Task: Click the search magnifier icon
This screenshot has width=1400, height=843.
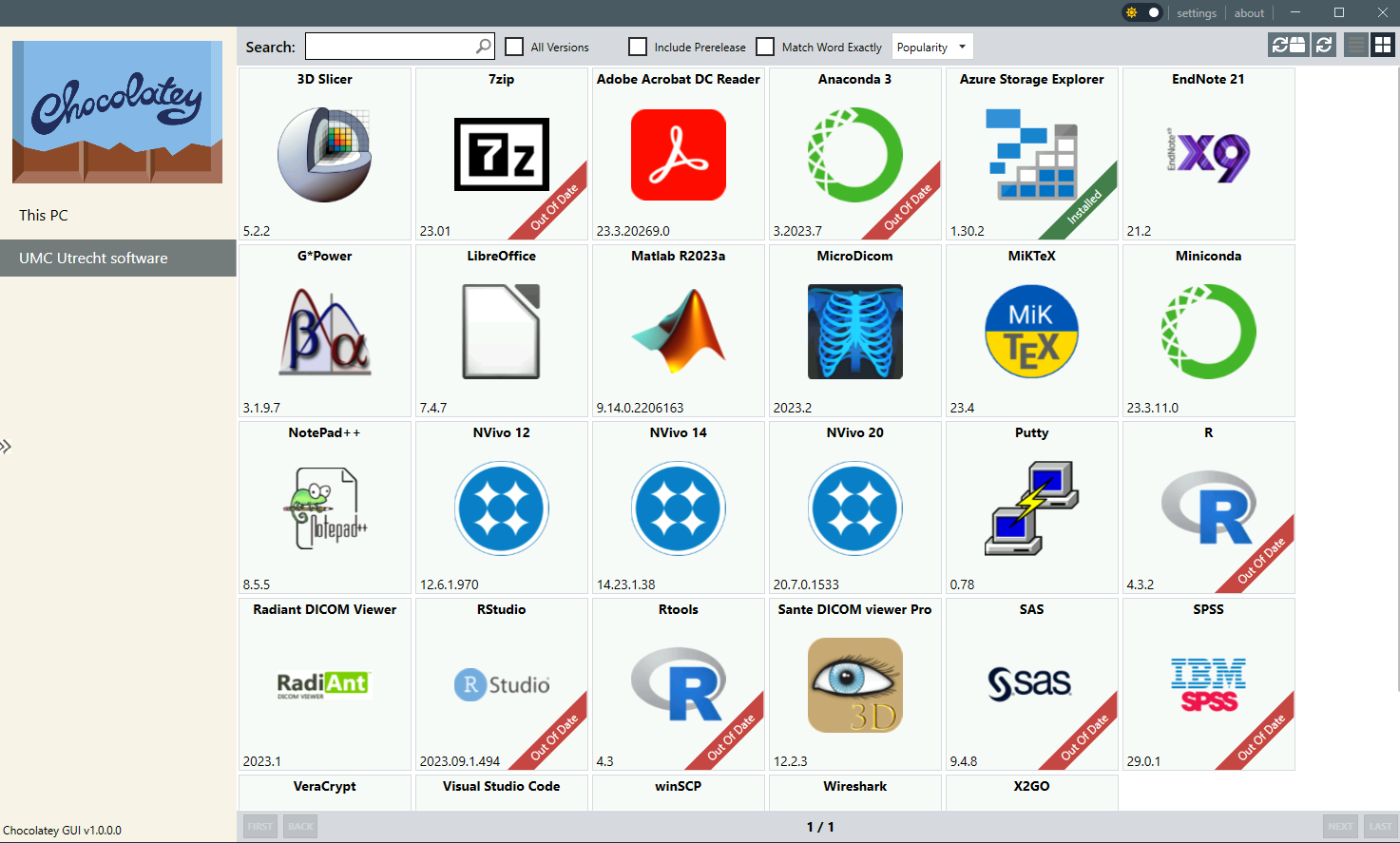Action: [483, 46]
